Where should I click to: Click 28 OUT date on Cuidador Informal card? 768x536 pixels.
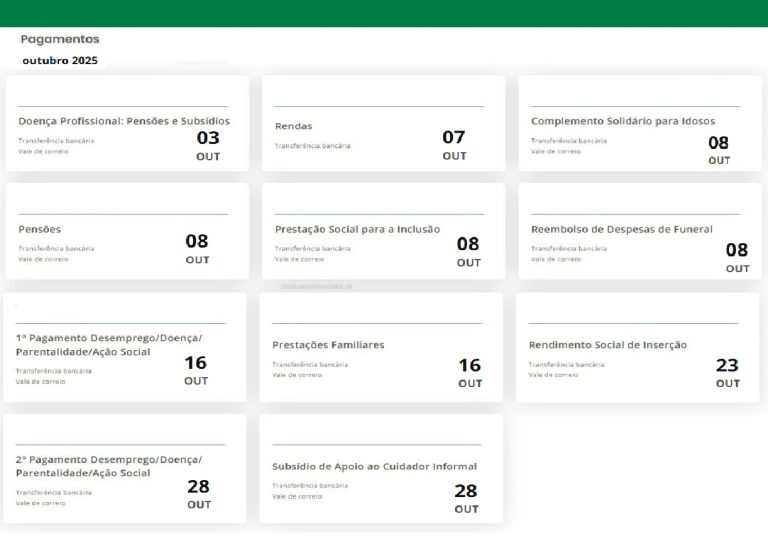(x=466, y=497)
